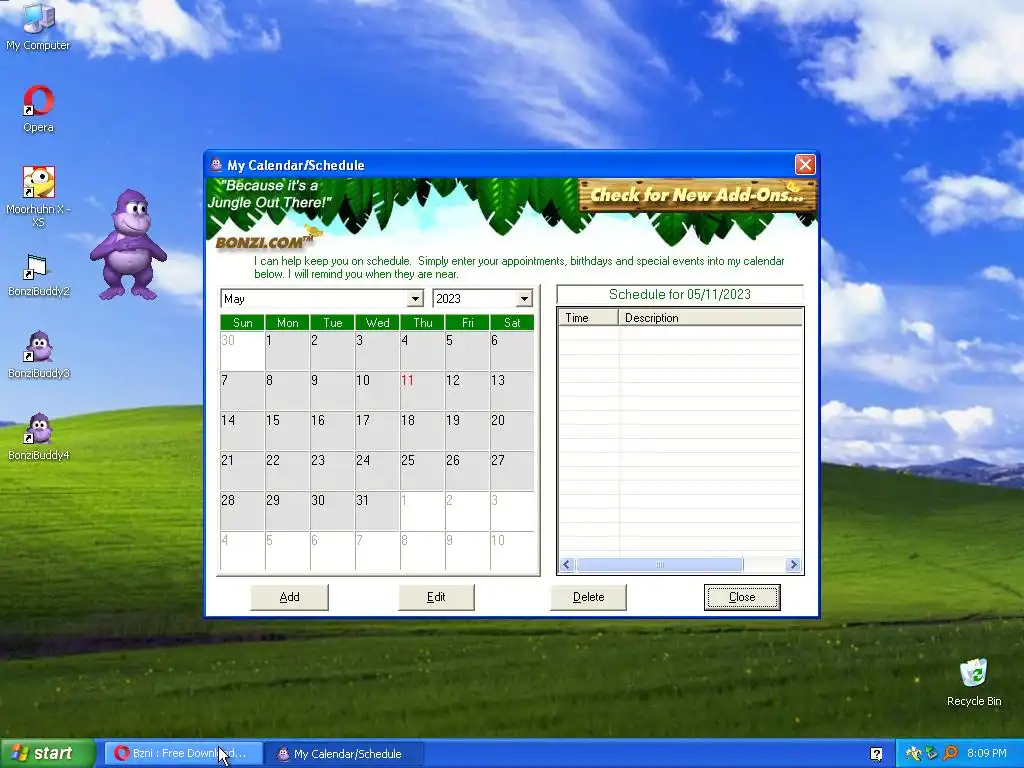The width and height of the screenshot is (1024, 768).
Task: Open My Computer desktop icon
Action: point(38,26)
